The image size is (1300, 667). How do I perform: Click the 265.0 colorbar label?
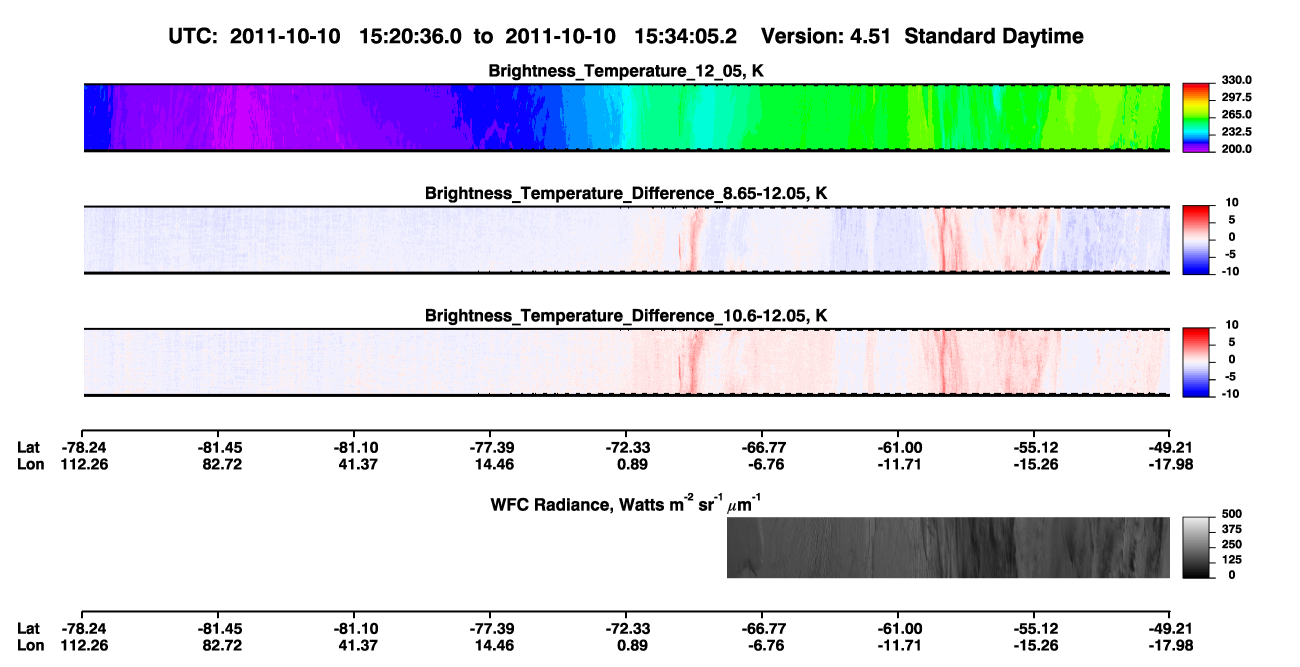point(1236,115)
